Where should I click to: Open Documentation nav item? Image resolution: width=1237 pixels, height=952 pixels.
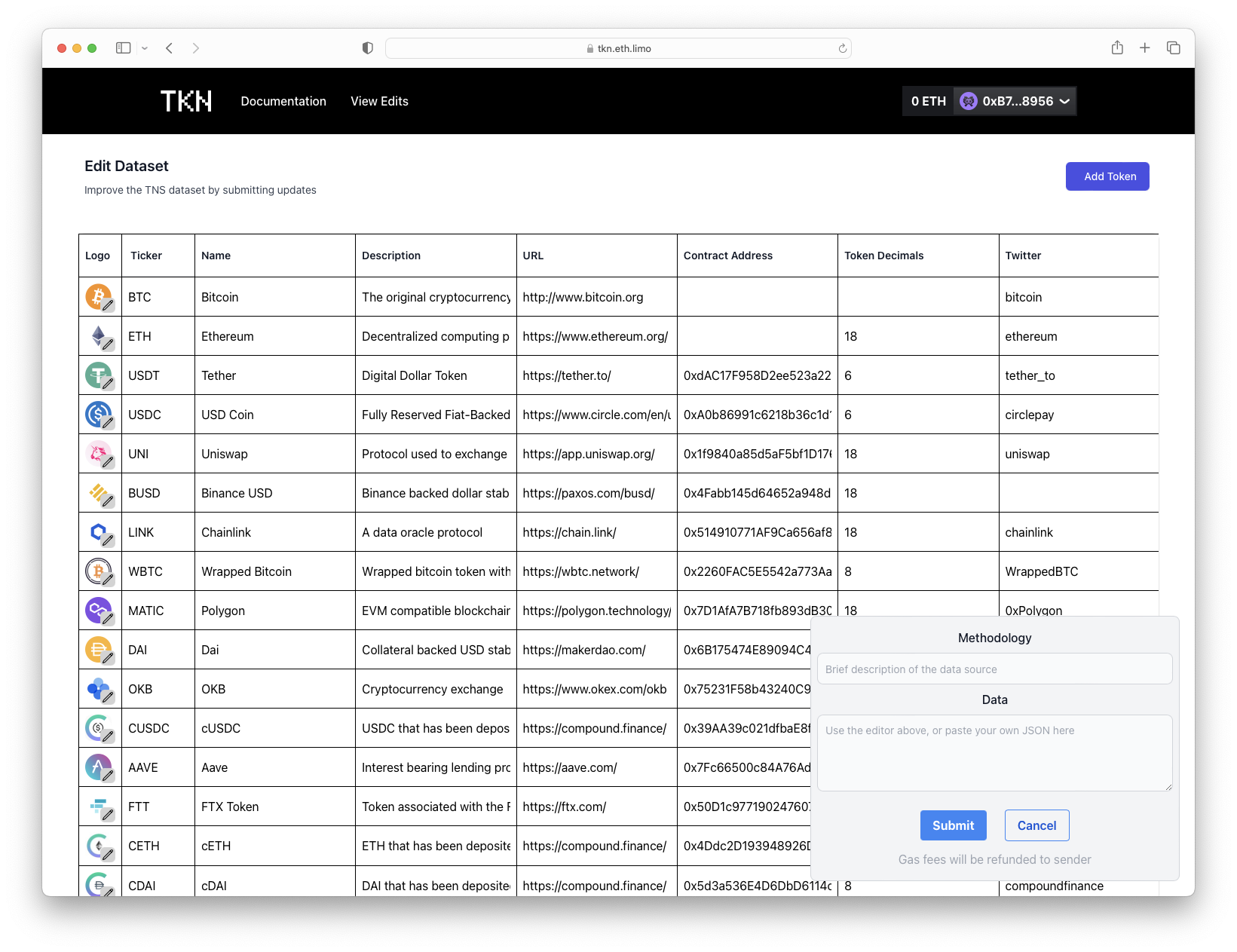pos(283,101)
